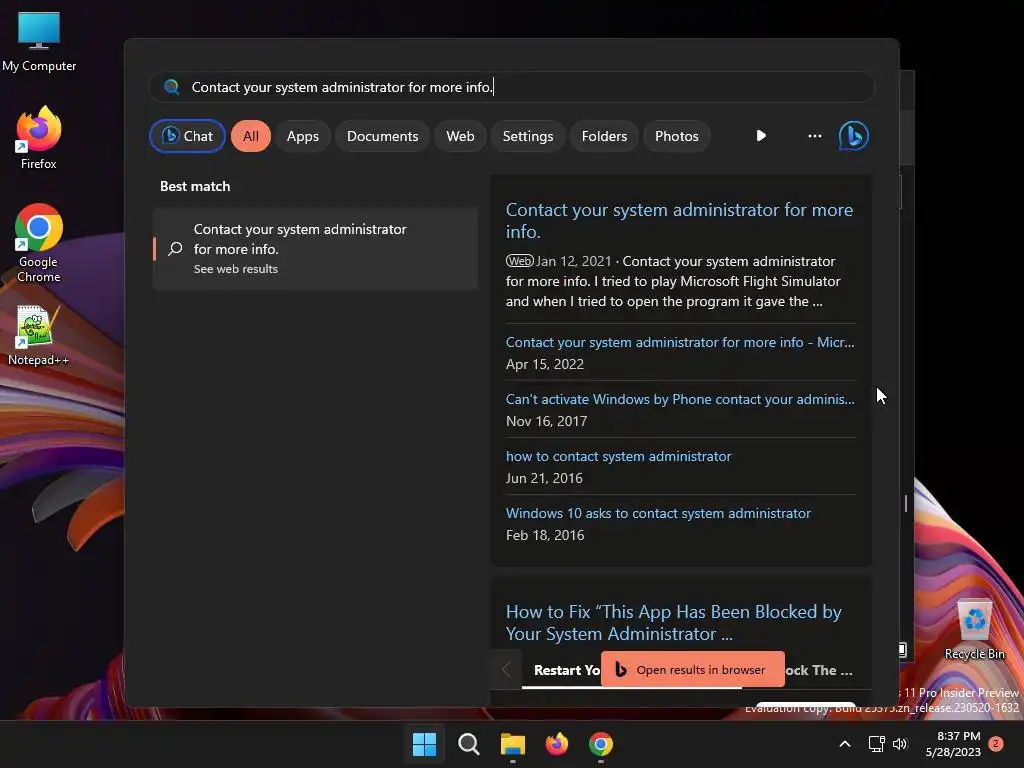Switch to the Web filter
1024x768 pixels.
tap(460, 136)
